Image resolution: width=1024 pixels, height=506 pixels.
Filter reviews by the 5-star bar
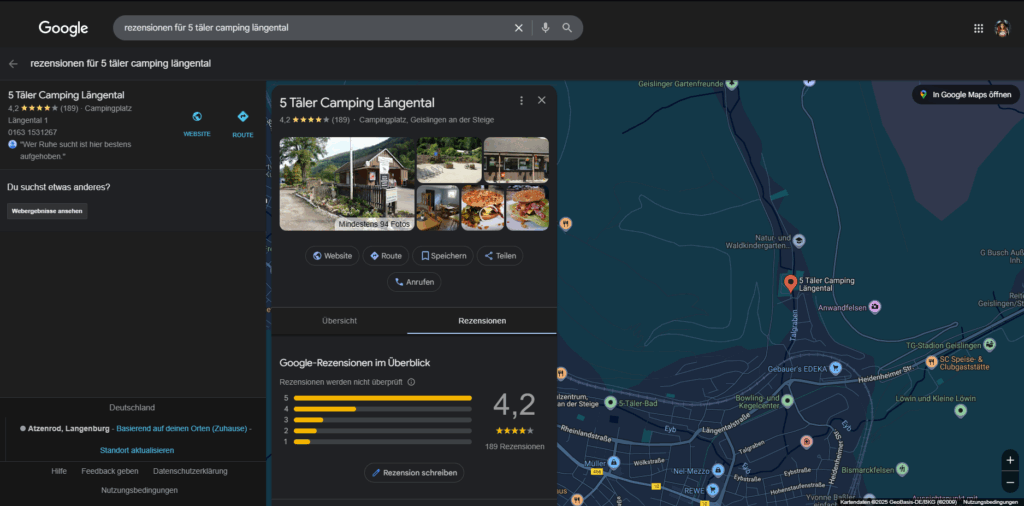click(383, 398)
